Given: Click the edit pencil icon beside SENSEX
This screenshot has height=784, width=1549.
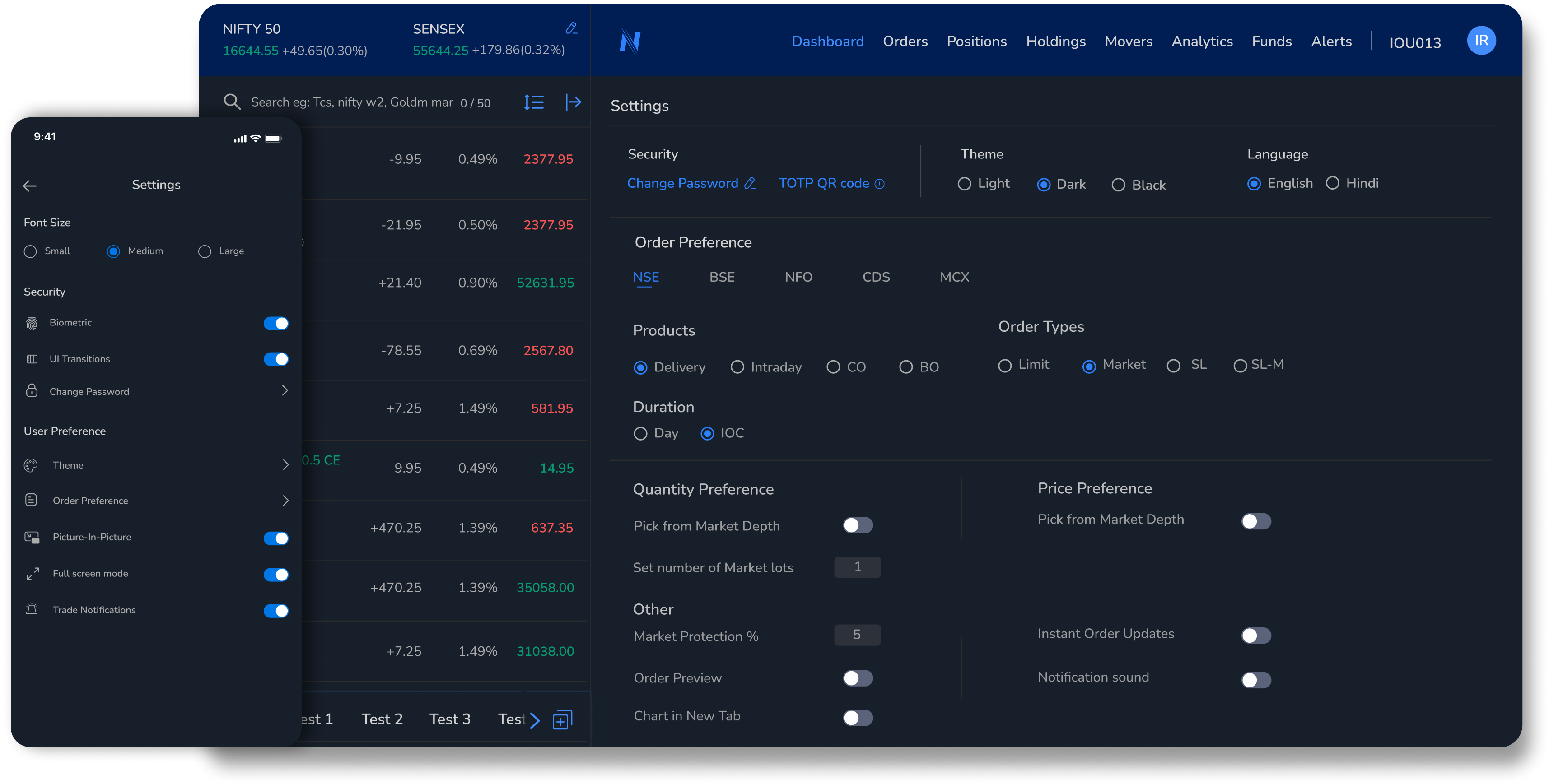Looking at the screenshot, I should [571, 28].
